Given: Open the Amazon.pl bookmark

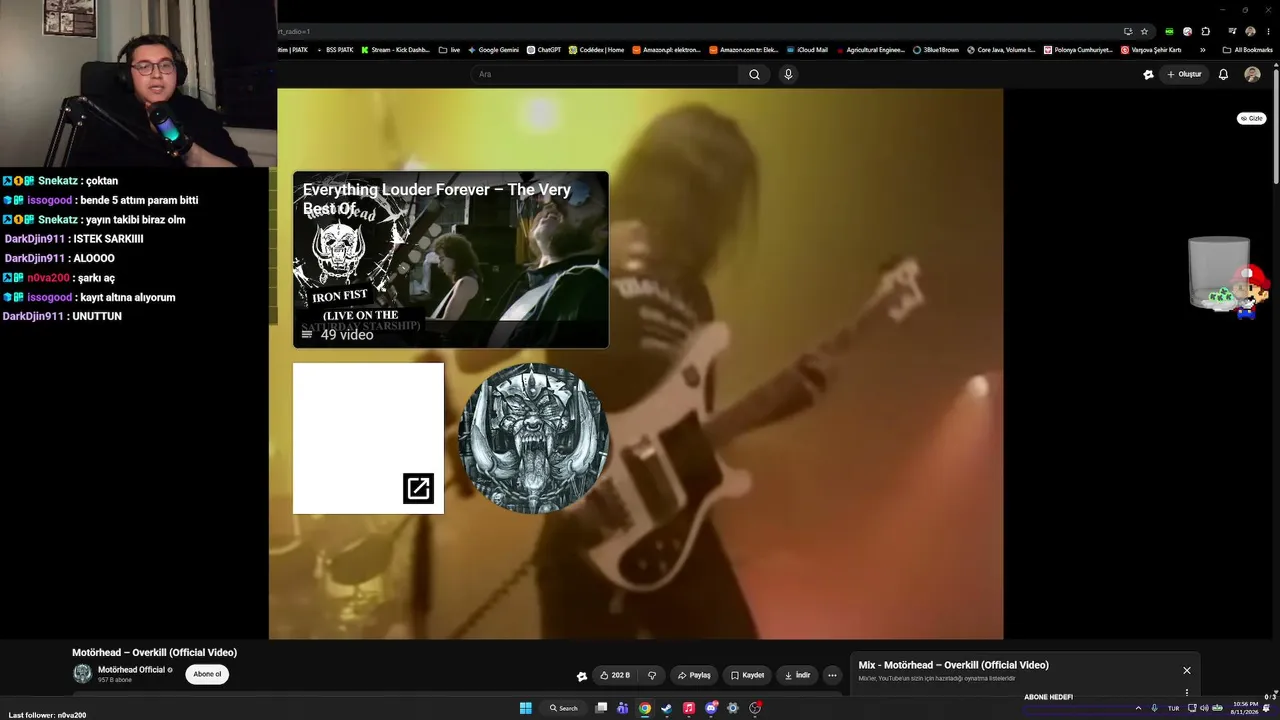Looking at the screenshot, I should (666, 50).
